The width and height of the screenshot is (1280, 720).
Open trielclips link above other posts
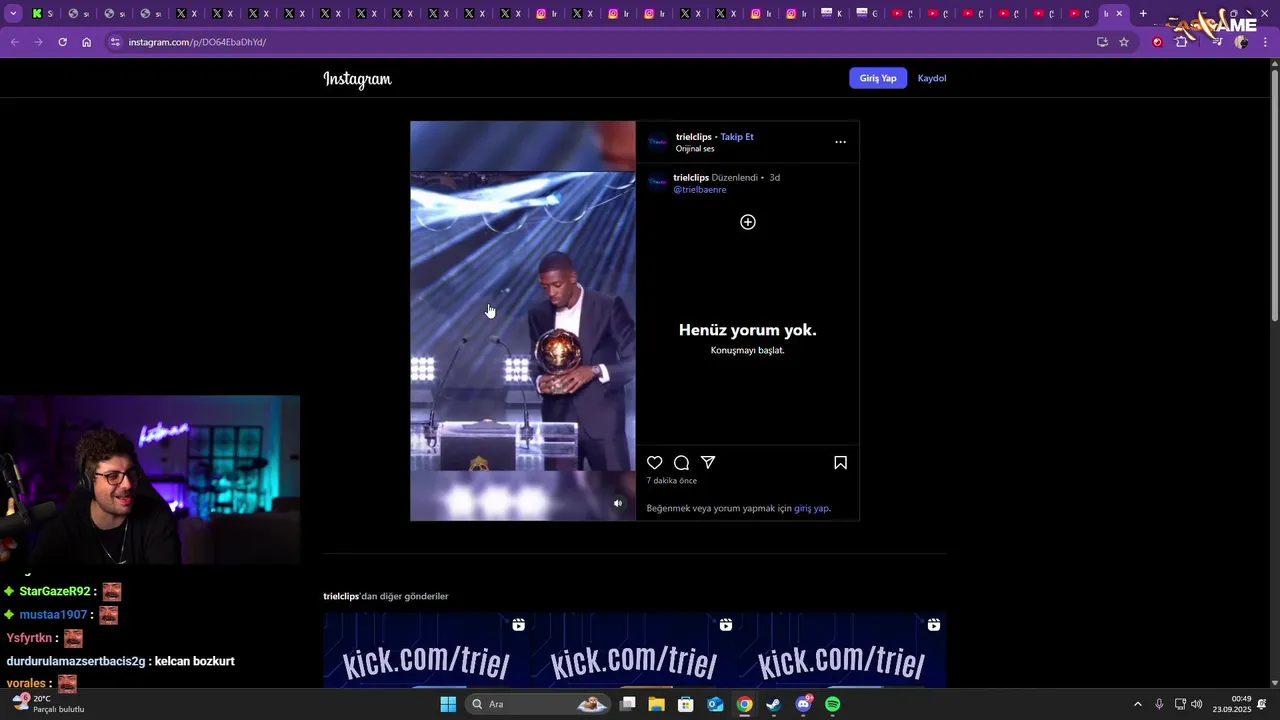coord(341,596)
